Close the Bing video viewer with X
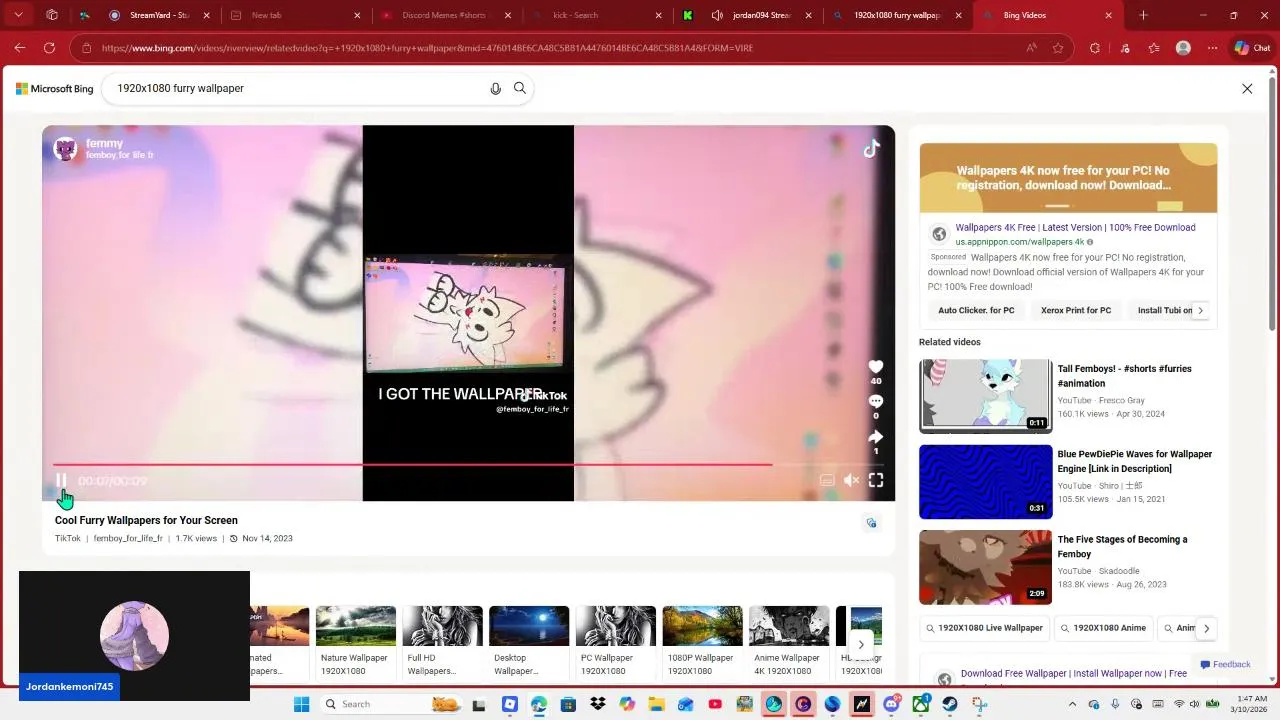Screen dimensions: 1280x720 1247,89
